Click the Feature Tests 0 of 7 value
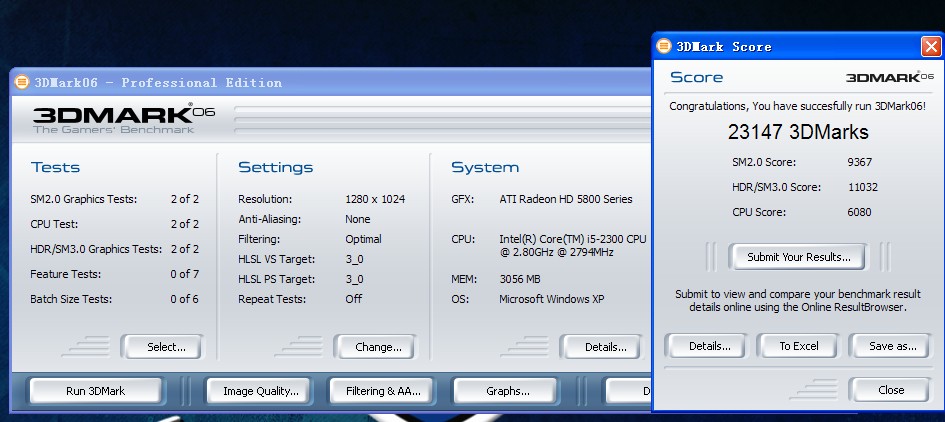 184,274
